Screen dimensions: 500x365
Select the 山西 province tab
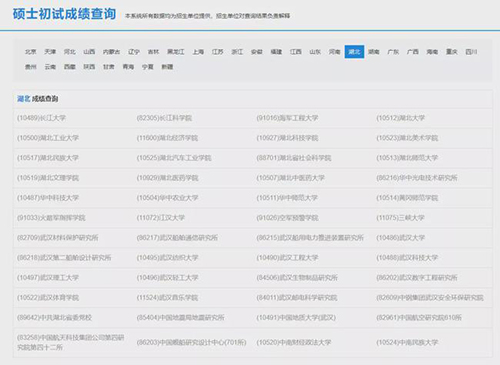[89, 52]
